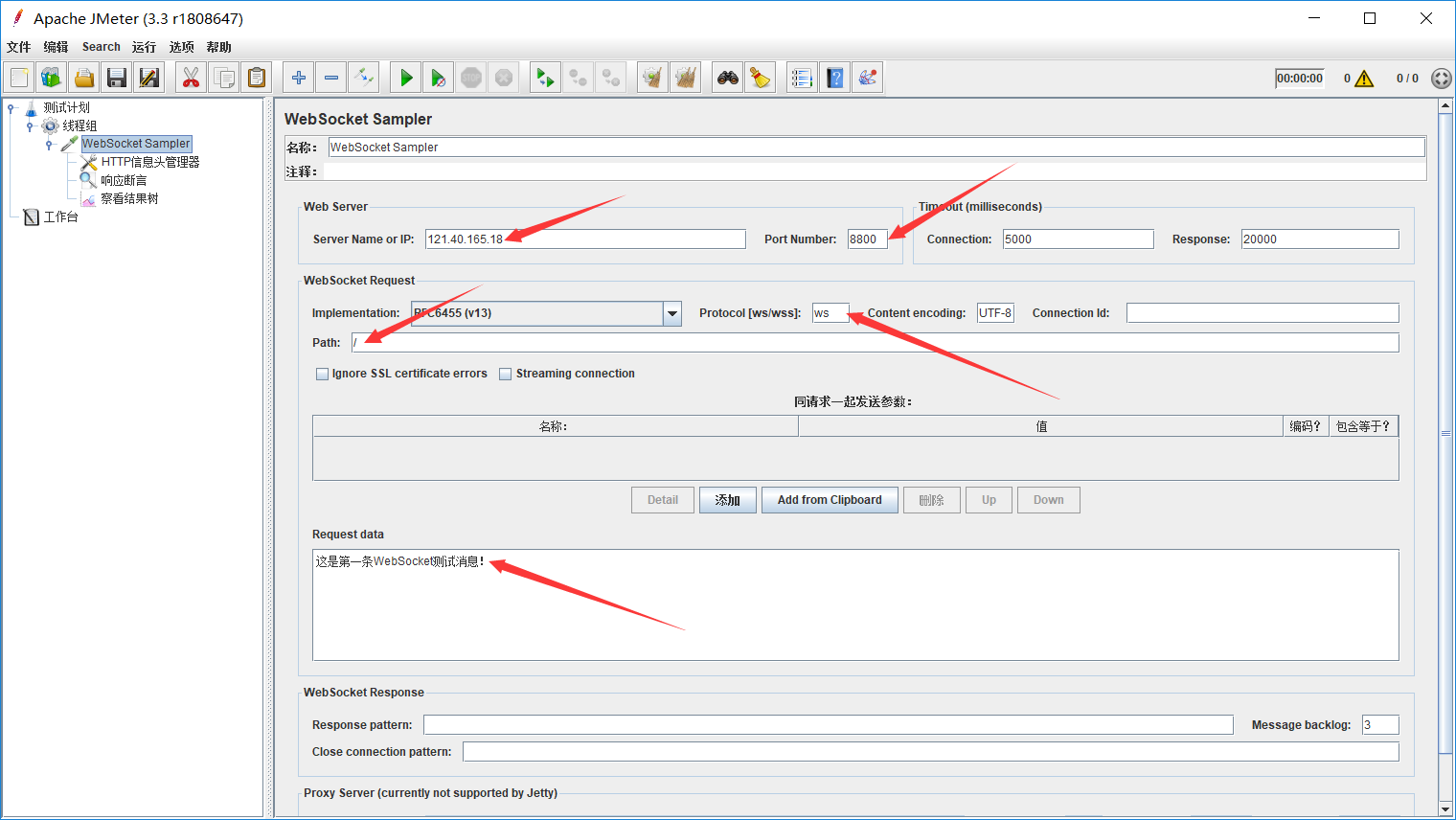The height and width of the screenshot is (820, 1456).
Task: Expand all tree nodes with the plus icon
Action: point(299,78)
